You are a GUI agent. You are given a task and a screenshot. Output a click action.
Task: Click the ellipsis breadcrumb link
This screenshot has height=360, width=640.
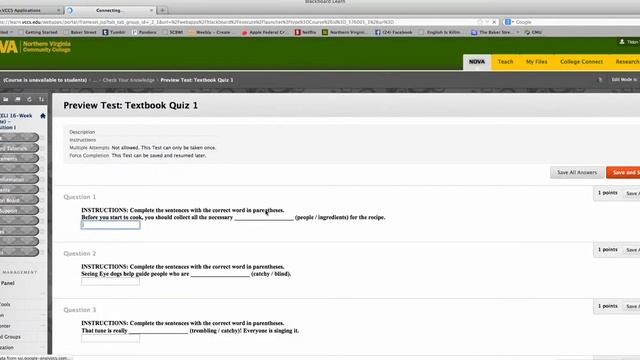(95, 80)
